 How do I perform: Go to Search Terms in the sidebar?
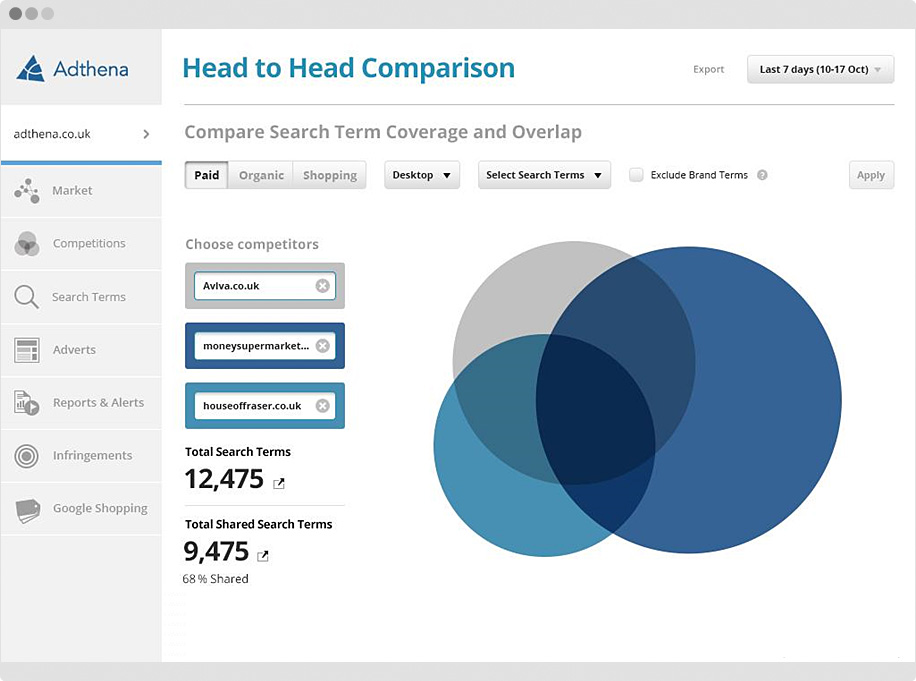coord(81,297)
